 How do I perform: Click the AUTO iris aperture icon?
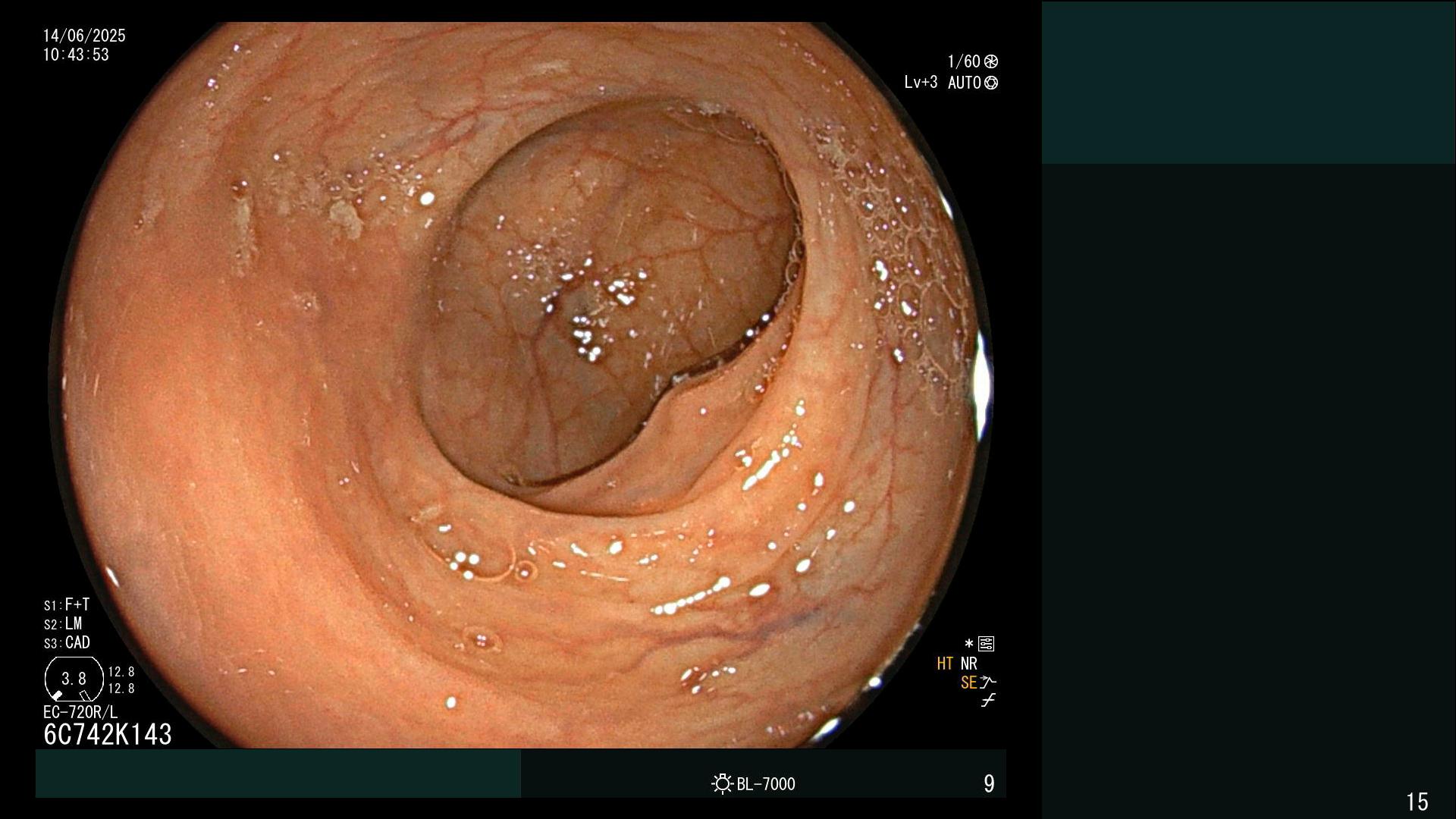(x=991, y=83)
